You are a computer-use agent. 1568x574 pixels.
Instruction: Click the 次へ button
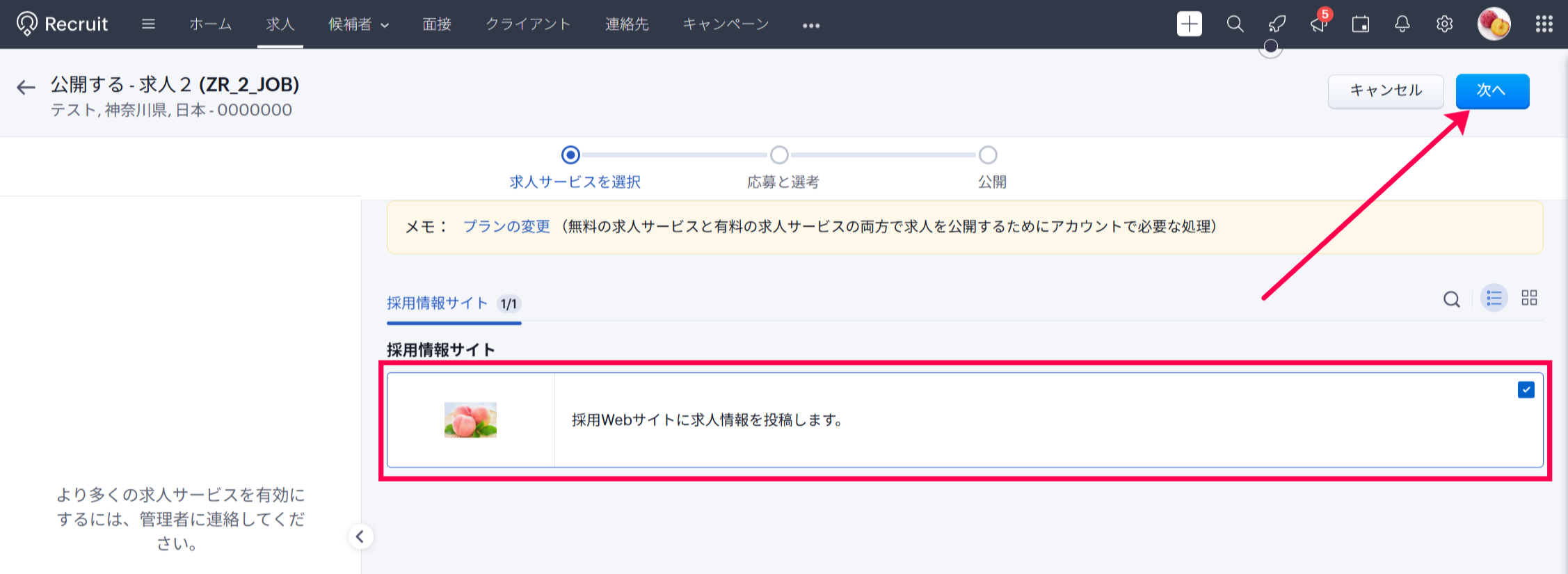(1491, 90)
